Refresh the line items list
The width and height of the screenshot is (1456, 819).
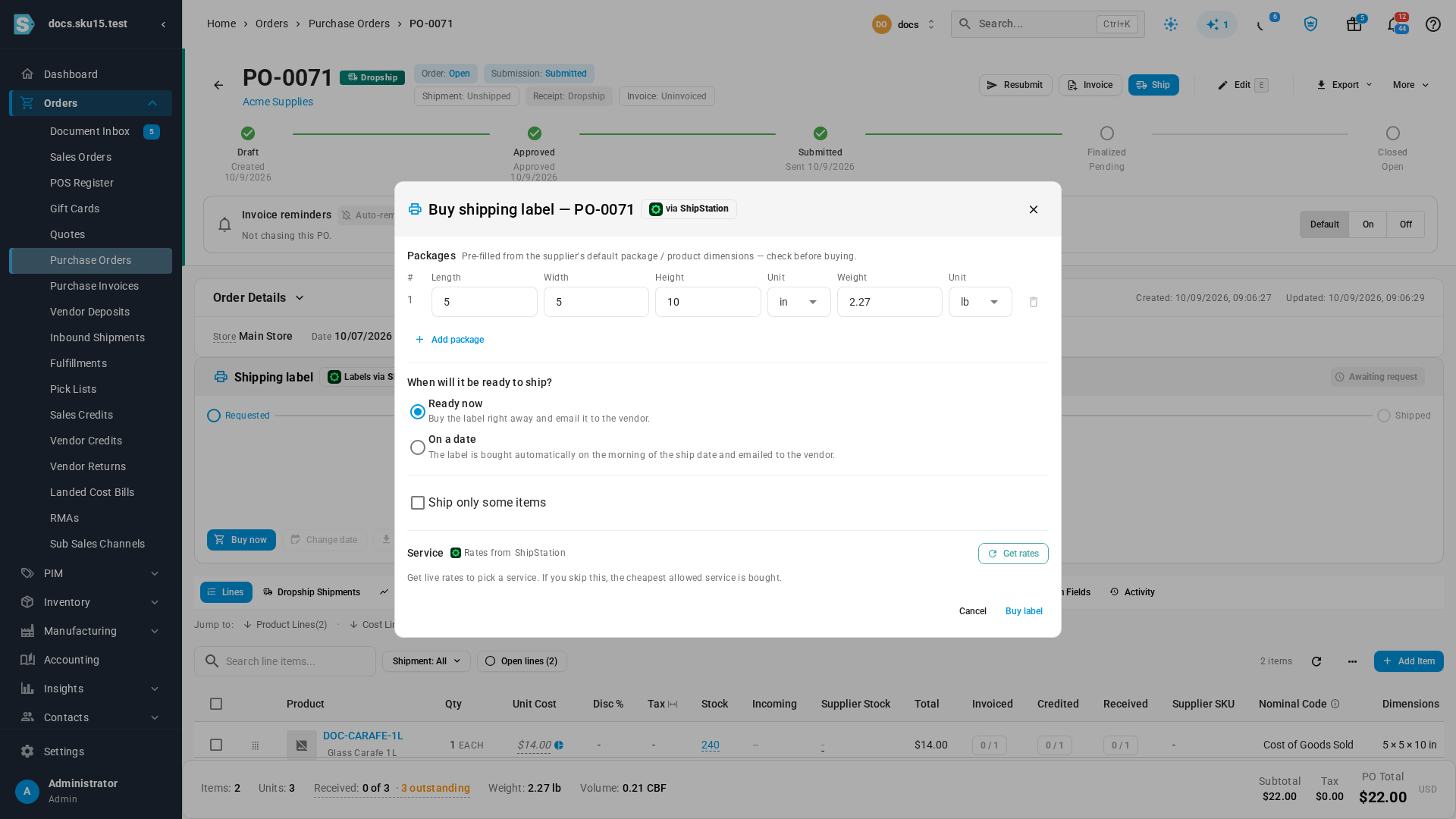click(x=1316, y=661)
